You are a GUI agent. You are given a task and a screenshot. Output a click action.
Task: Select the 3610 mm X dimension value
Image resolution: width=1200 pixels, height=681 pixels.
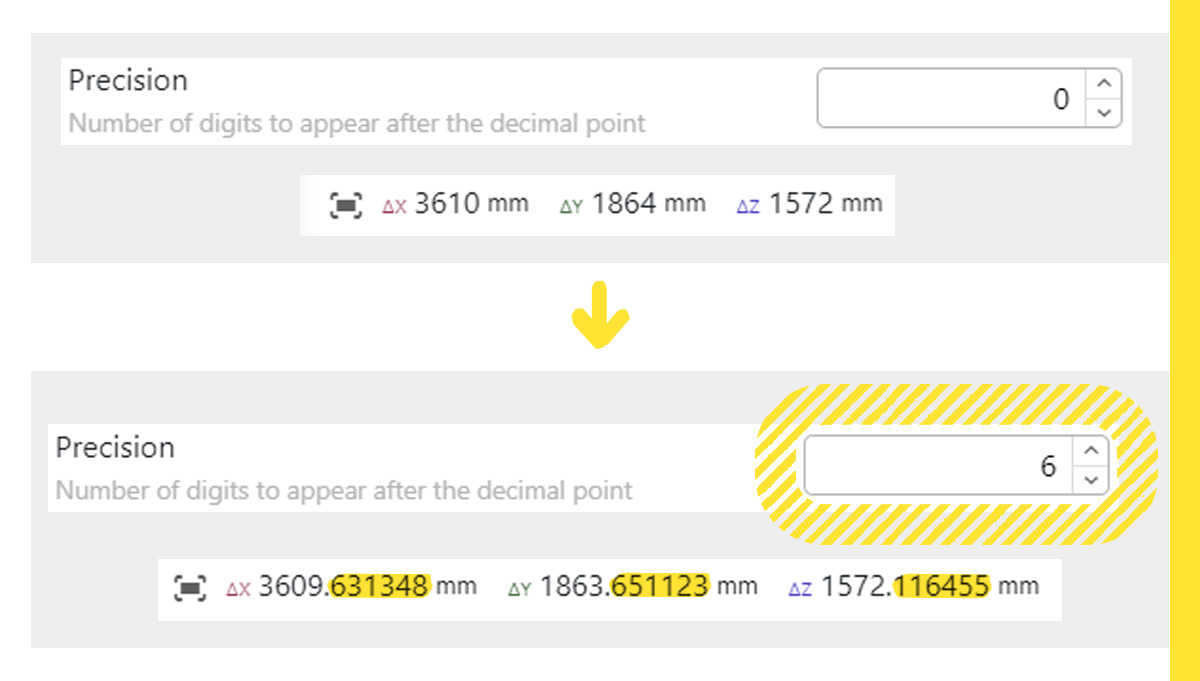coord(471,204)
